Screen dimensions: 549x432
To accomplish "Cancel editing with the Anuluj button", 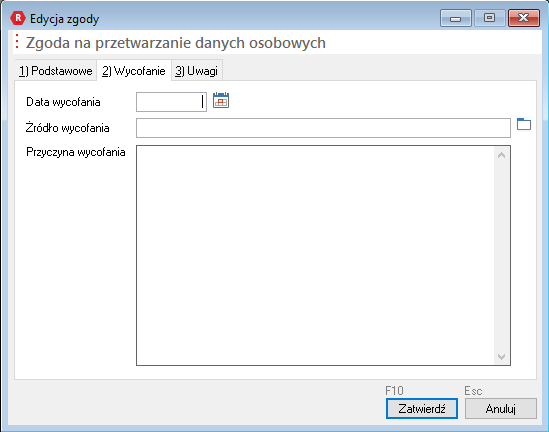I will pos(501,408).
